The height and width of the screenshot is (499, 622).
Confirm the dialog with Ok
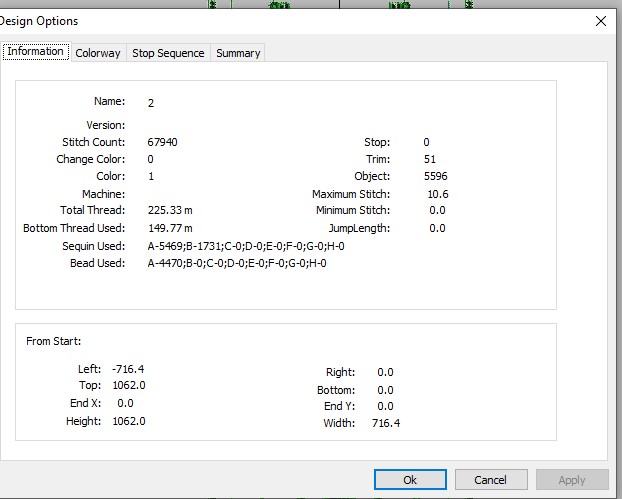[410, 480]
